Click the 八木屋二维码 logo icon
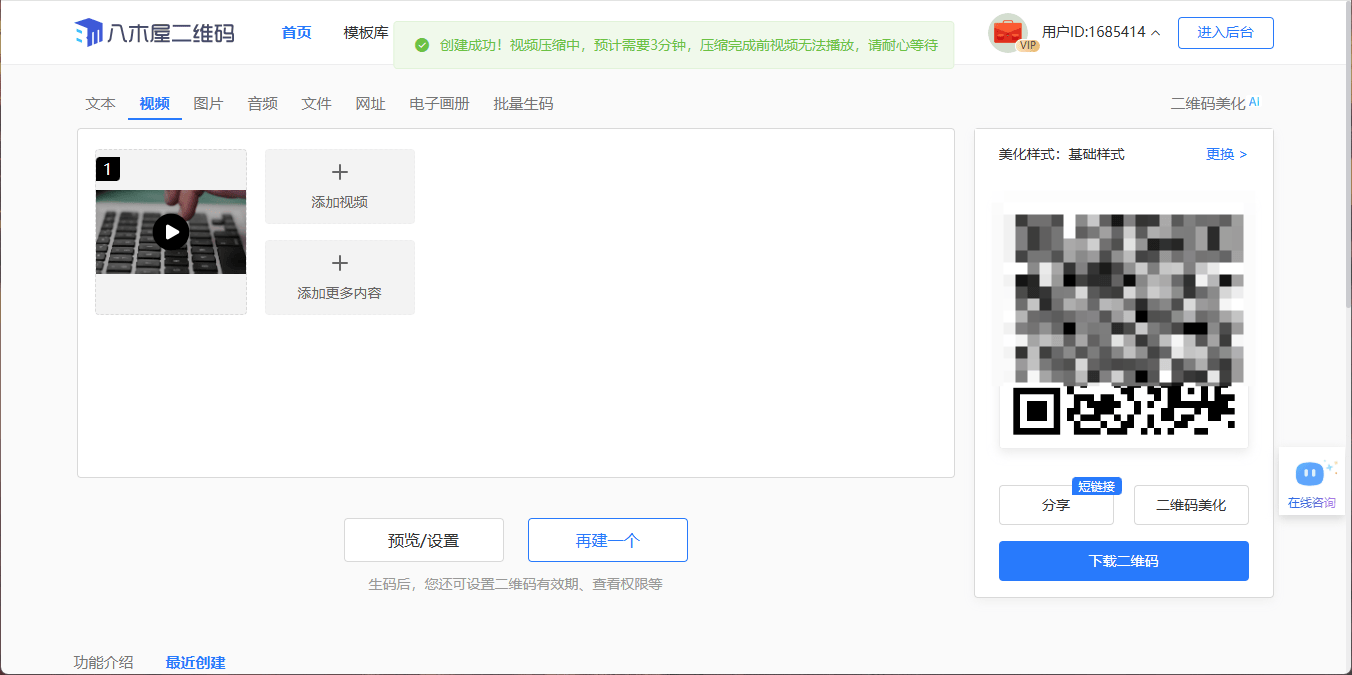The height and width of the screenshot is (675, 1352). (88, 33)
